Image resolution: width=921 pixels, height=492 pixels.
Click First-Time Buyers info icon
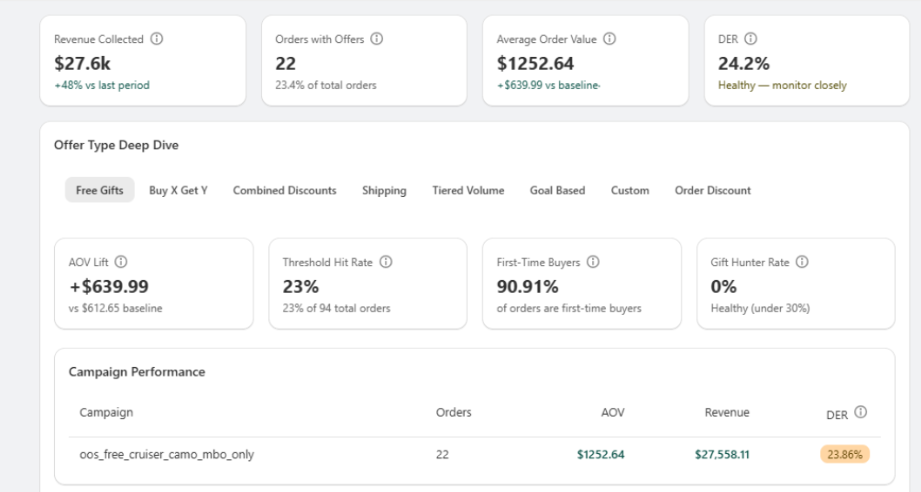pyautogui.click(x=593, y=262)
